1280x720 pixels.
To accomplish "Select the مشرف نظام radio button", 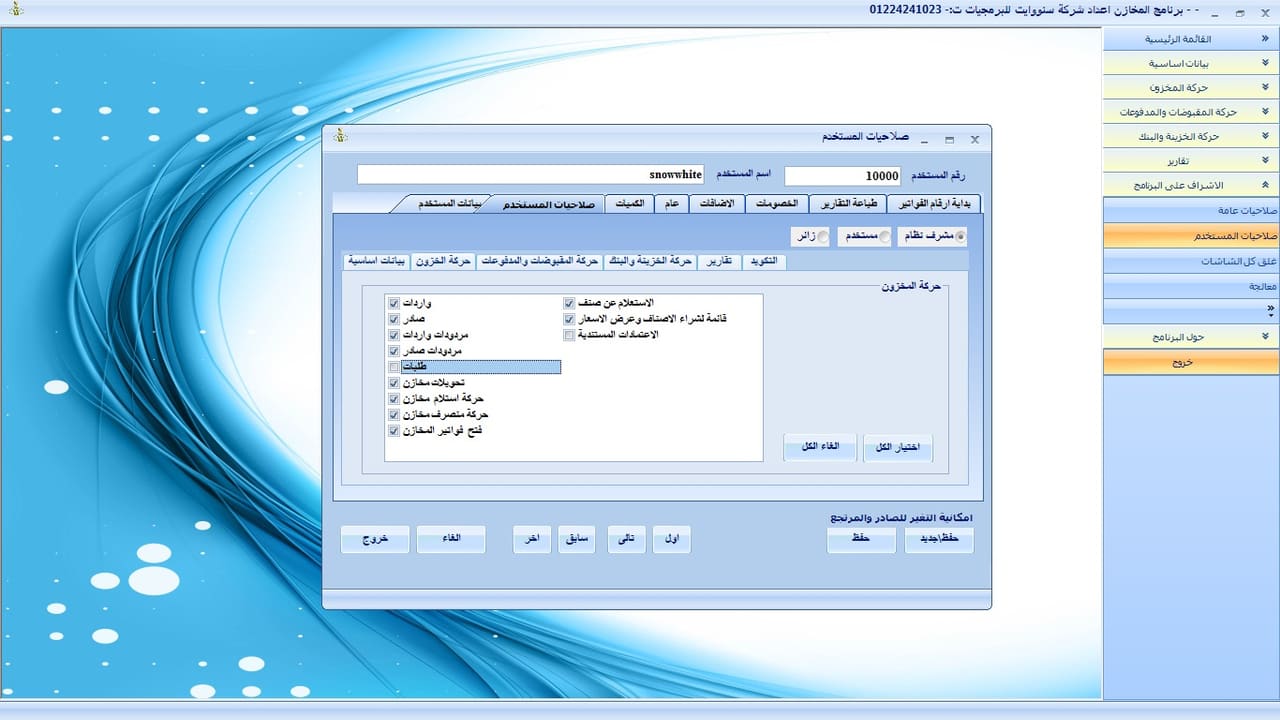I will point(962,237).
